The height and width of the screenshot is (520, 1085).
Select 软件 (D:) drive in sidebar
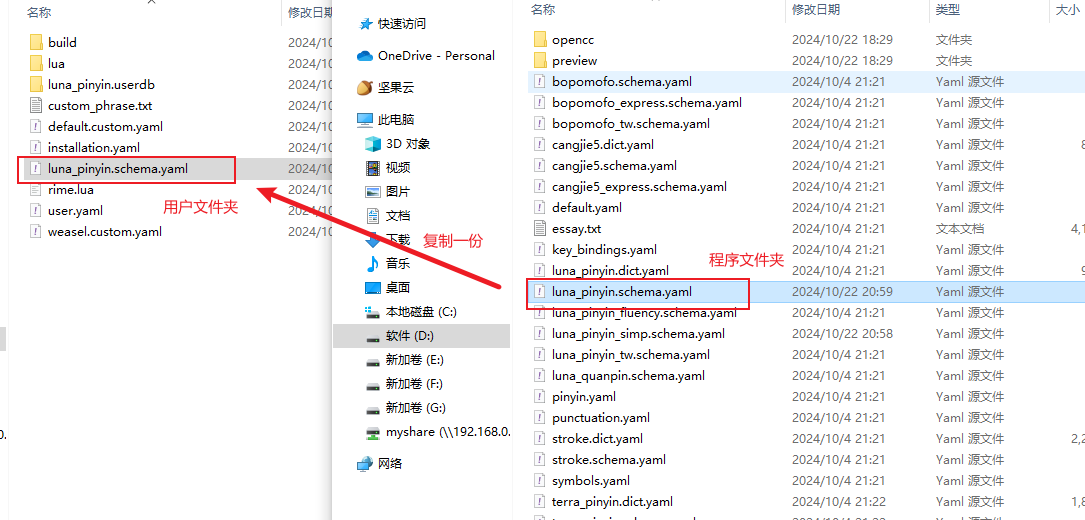[x=410, y=337]
